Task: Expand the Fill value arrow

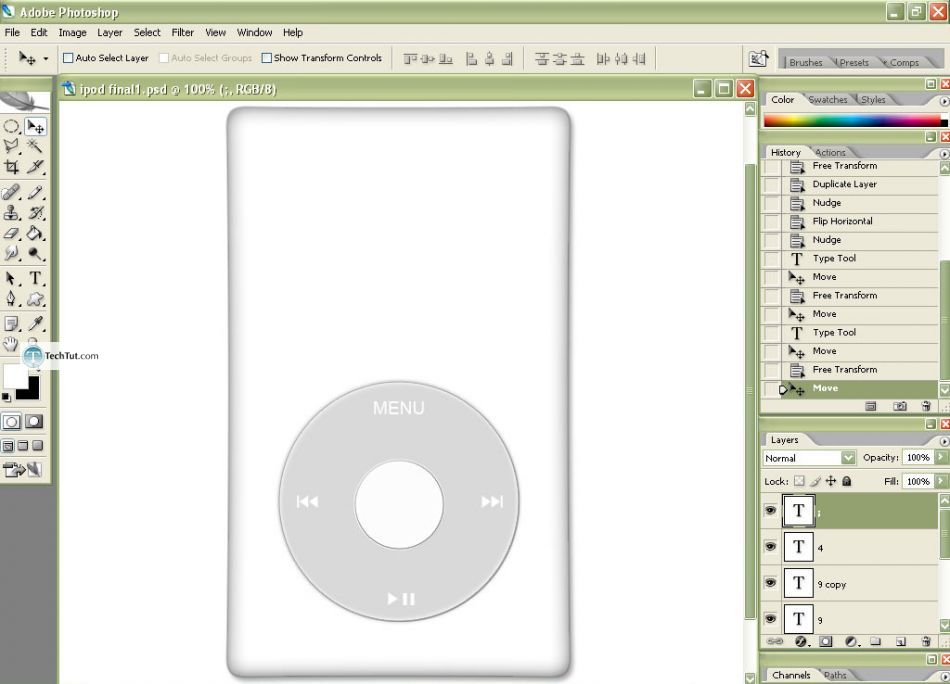Action: click(939, 481)
